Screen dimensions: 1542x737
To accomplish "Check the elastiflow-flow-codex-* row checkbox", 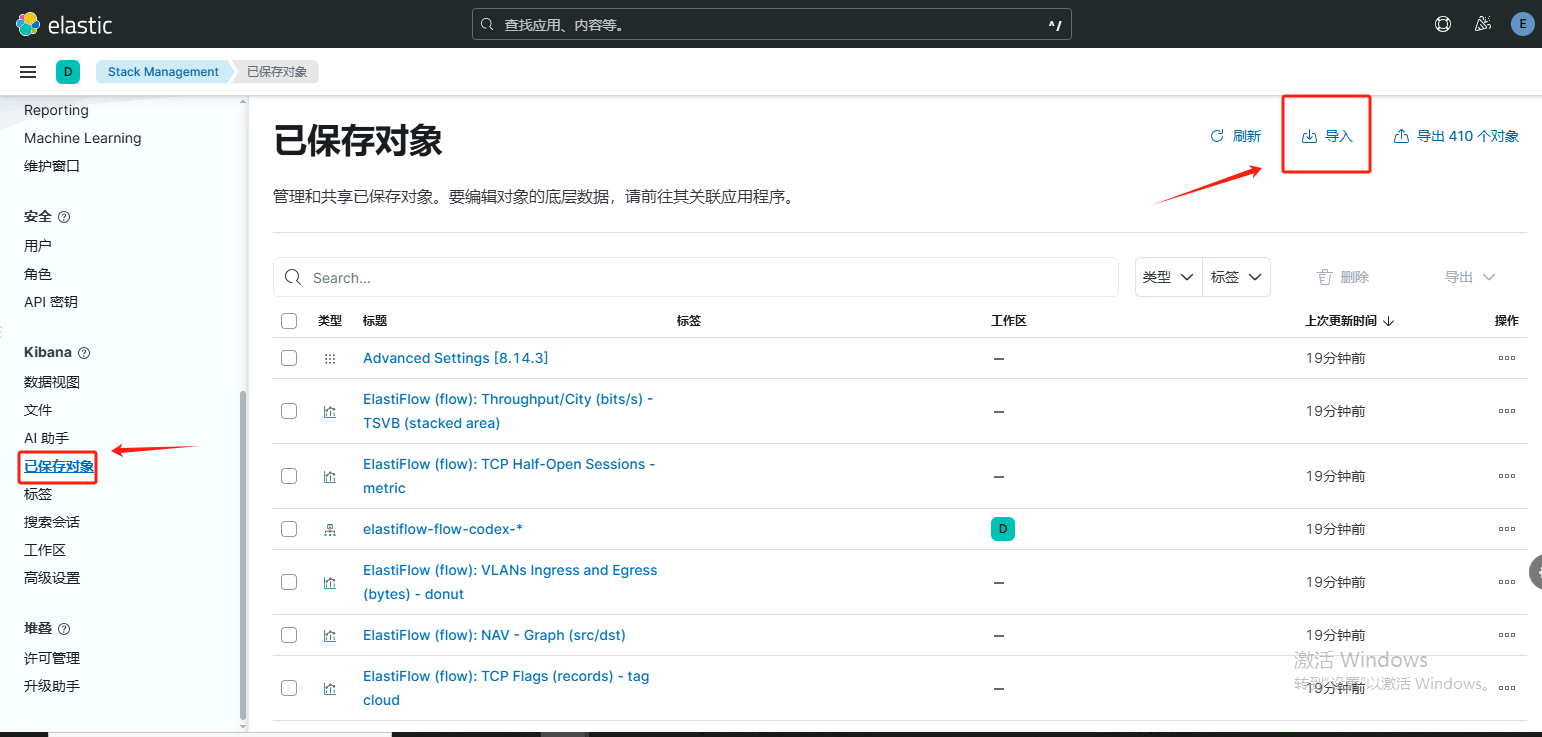I will (289, 529).
